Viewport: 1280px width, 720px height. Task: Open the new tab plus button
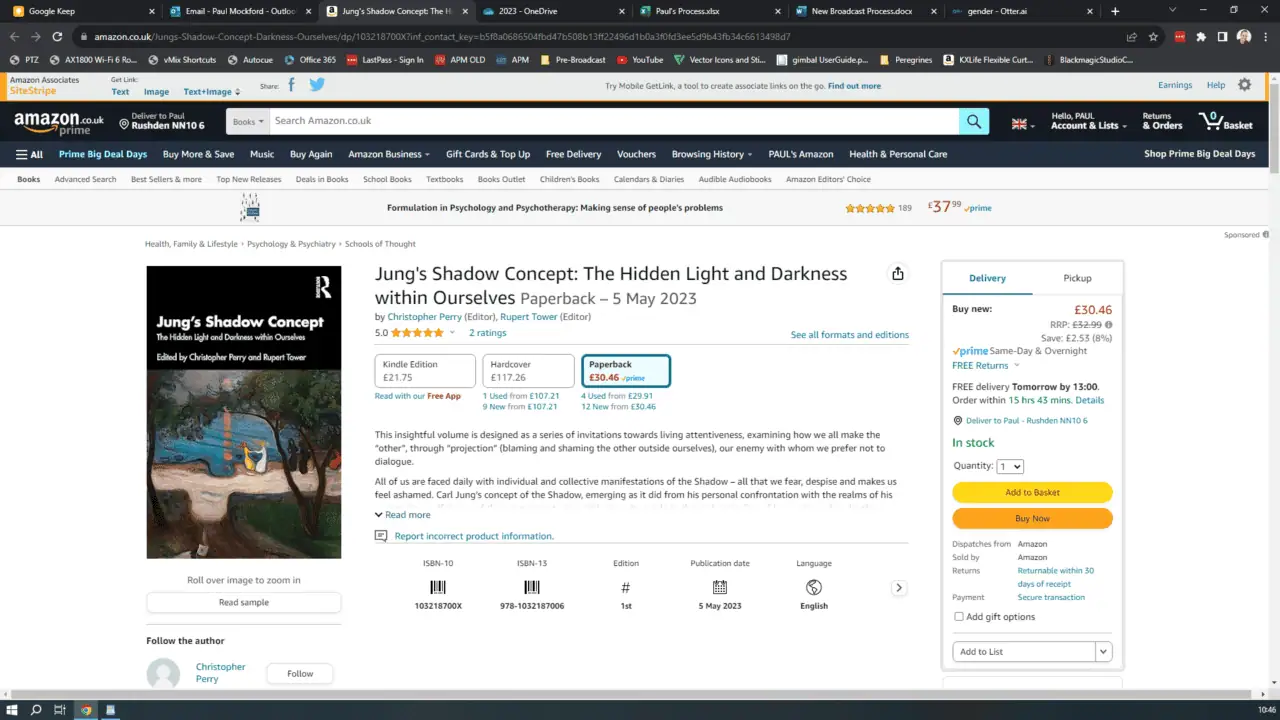point(1115,11)
